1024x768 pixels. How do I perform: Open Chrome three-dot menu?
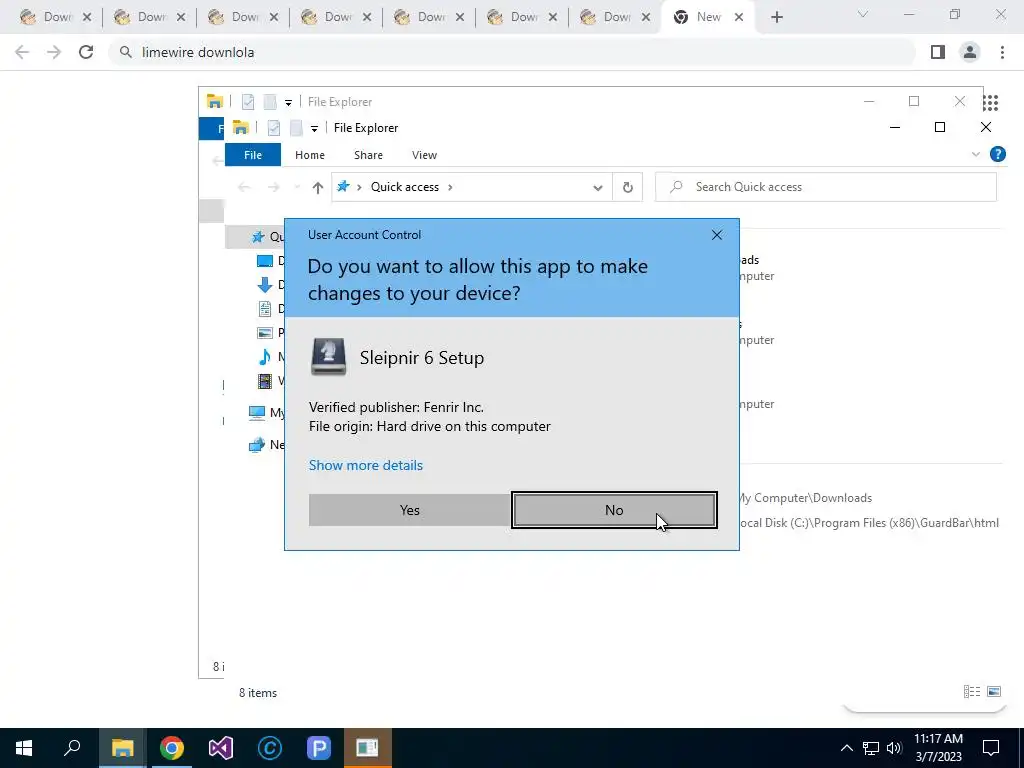[x=1002, y=52]
